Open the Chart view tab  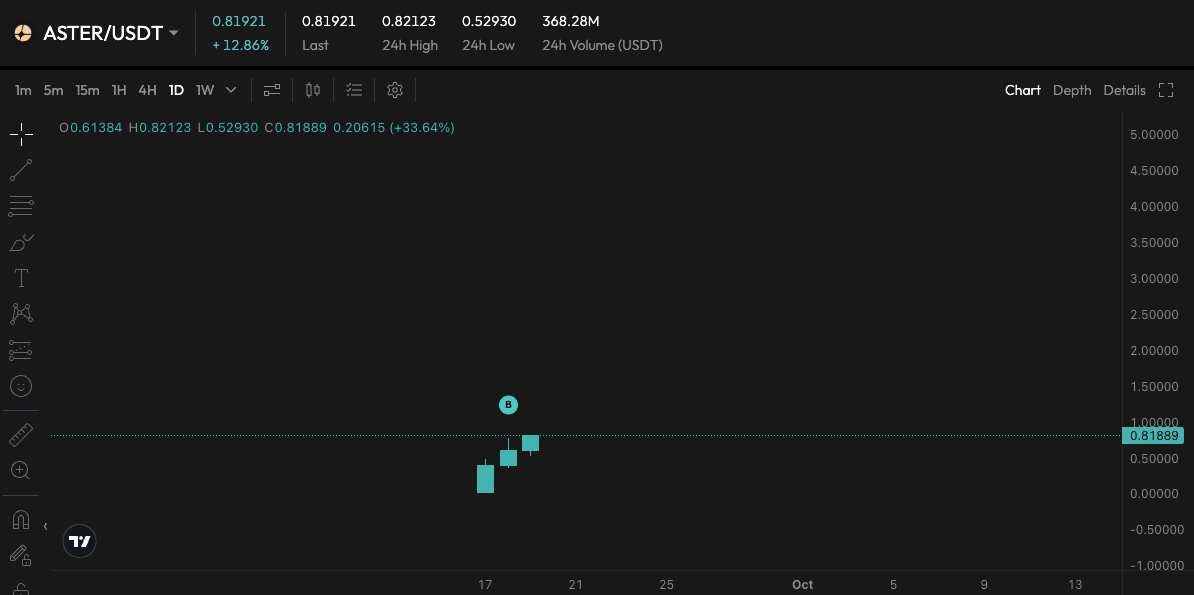1023,90
